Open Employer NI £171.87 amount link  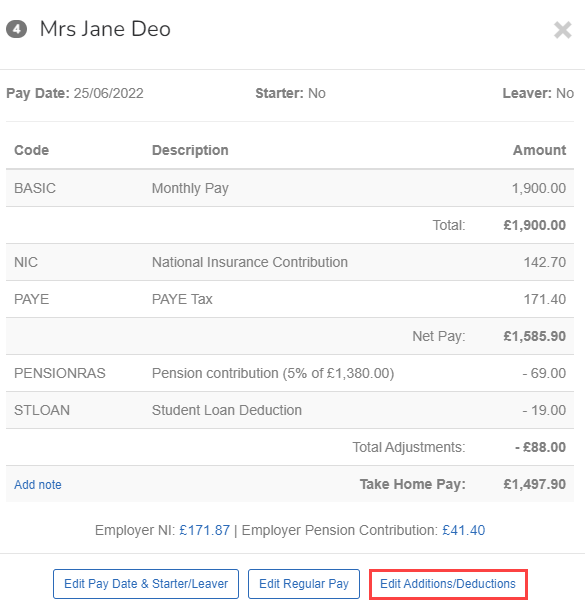(204, 530)
